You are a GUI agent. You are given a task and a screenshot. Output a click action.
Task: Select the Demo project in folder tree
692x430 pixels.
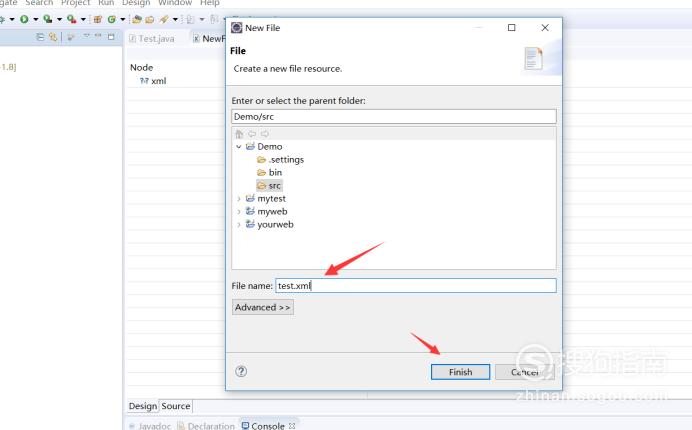[x=270, y=147]
